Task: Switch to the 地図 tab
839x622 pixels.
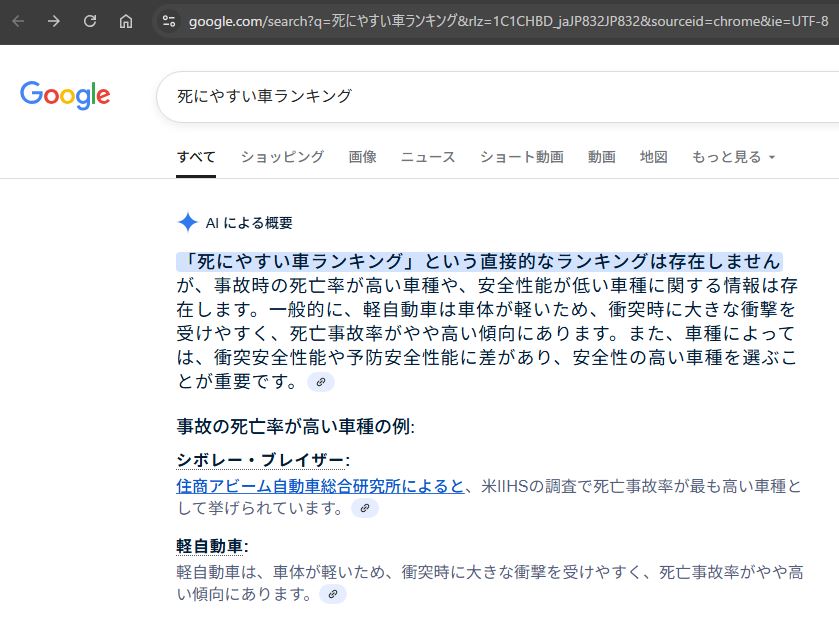Action: [x=653, y=157]
